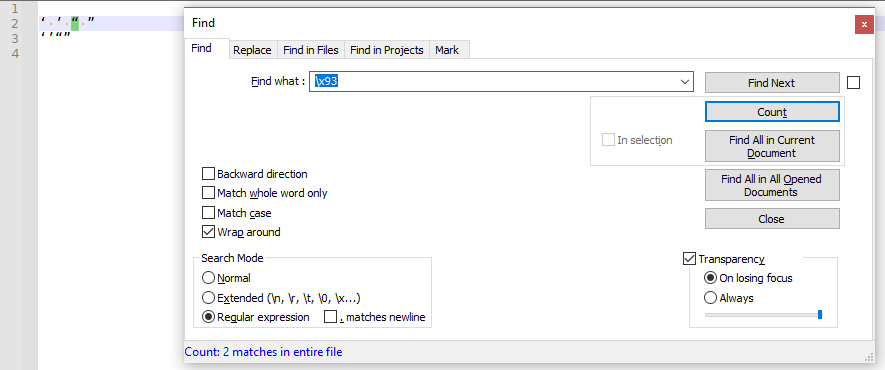Check Match whole word only
The width and height of the screenshot is (885, 370).
coord(208,193)
